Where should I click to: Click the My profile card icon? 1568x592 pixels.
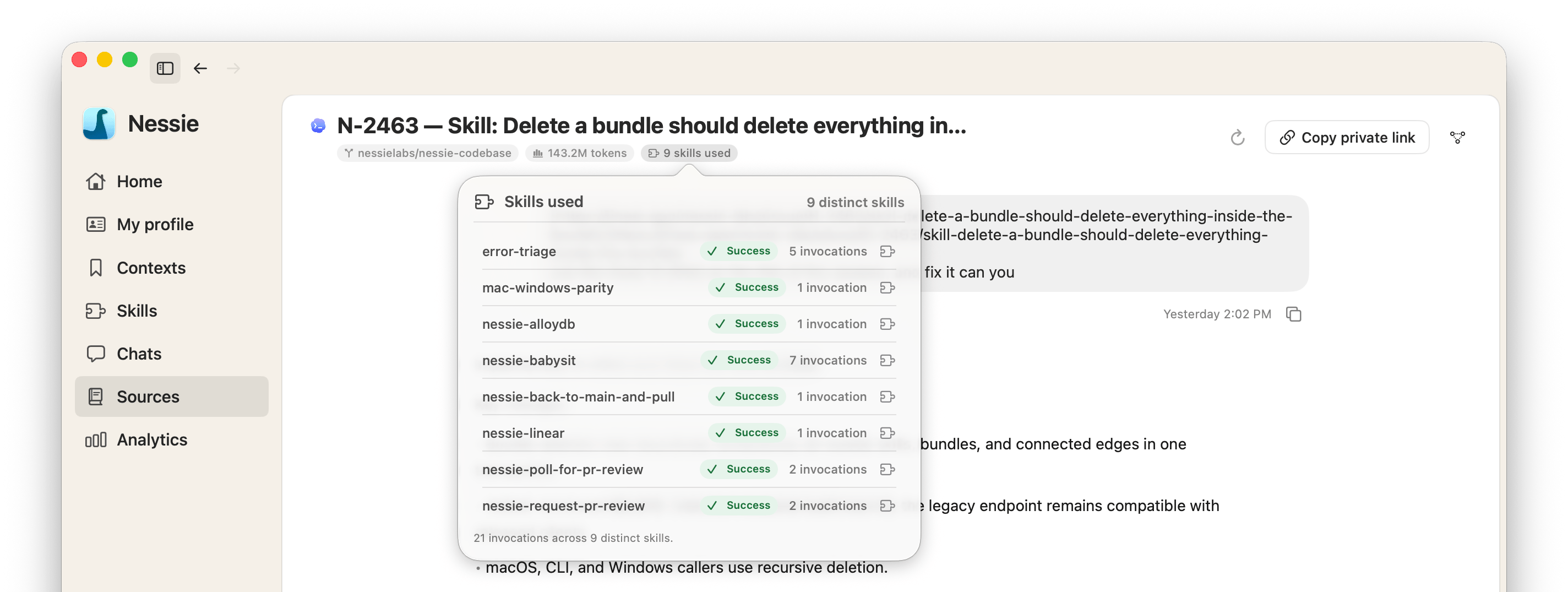click(x=96, y=224)
